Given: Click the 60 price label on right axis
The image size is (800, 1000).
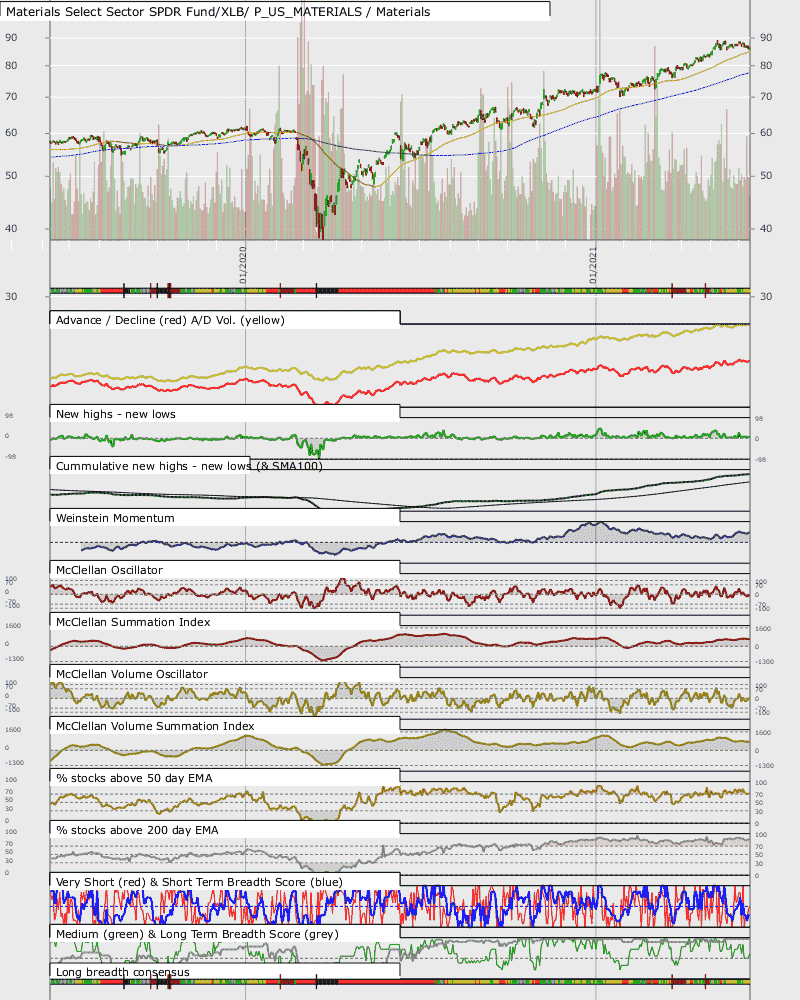Looking at the screenshot, I should (766, 133).
